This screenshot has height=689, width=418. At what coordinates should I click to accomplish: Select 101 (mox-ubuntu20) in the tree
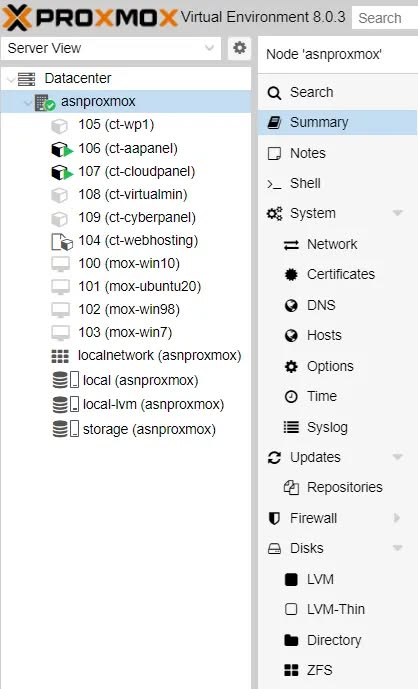126,286
